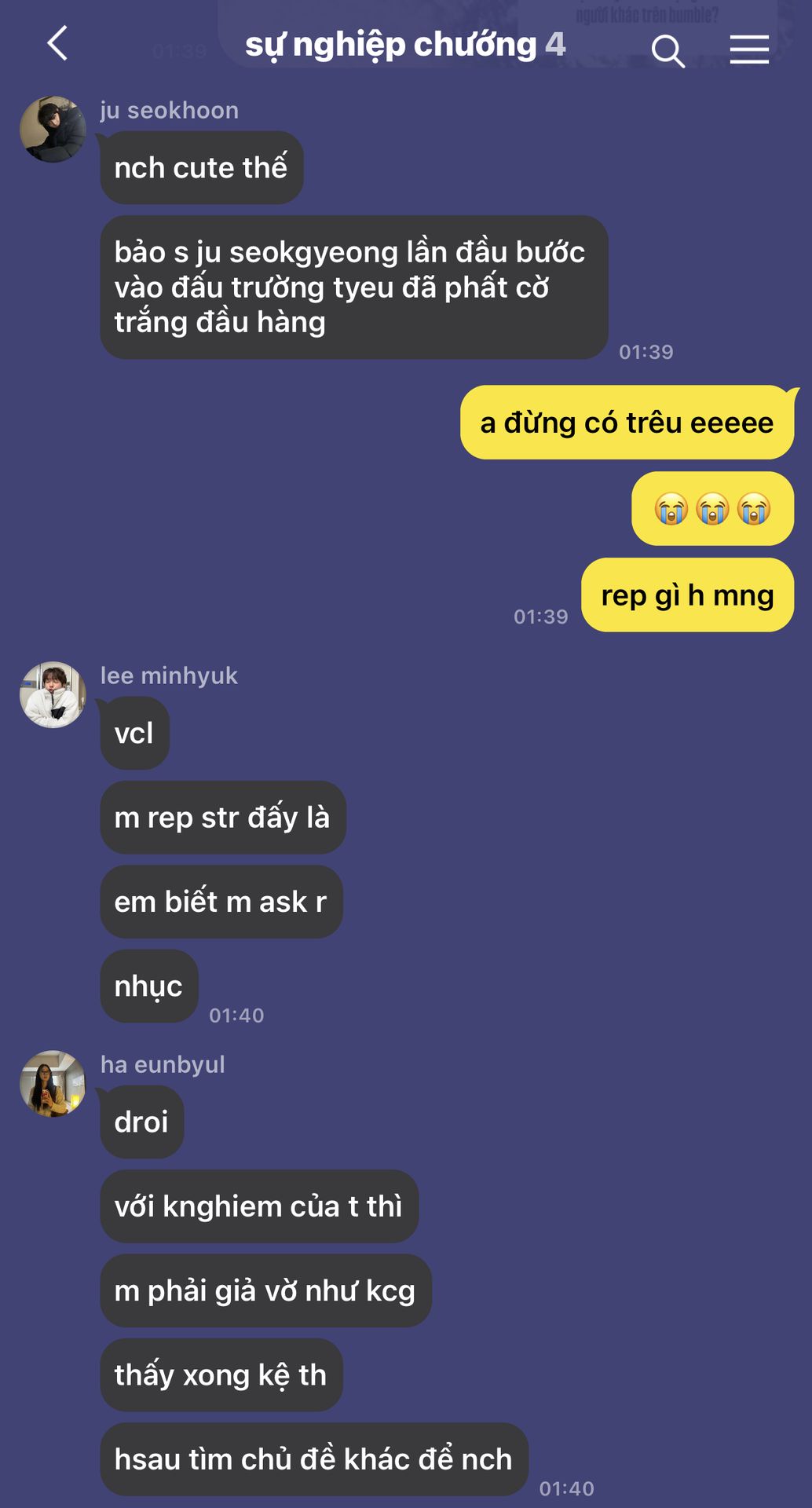Tap the 'droi' message bubble
This screenshot has height=1508, width=812.
click(x=142, y=1122)
